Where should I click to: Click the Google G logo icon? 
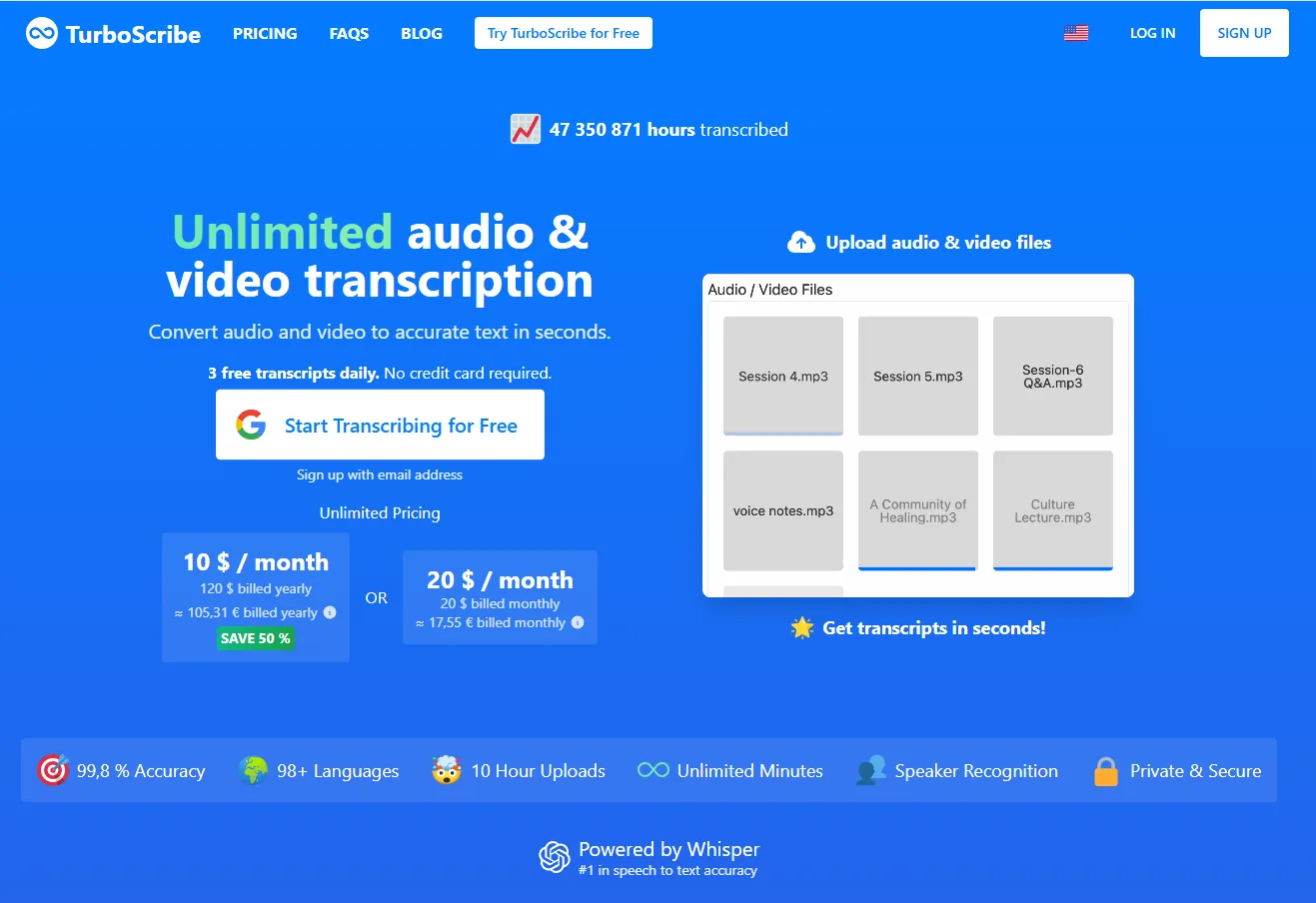tap(251, 425)
